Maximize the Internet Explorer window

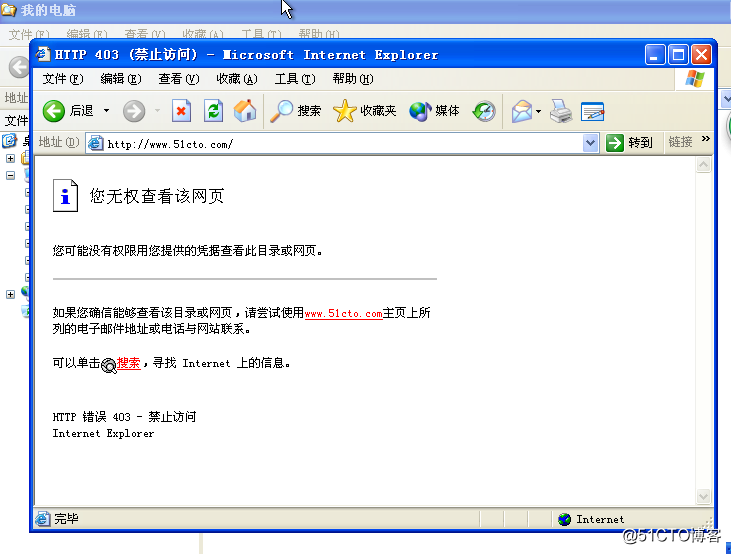click(678, 55)
